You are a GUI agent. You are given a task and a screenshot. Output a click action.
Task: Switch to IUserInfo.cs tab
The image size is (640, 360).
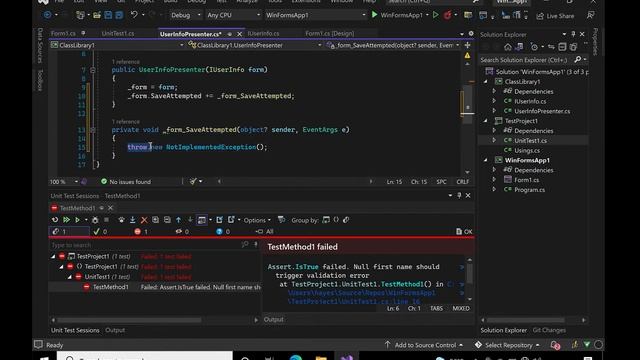click(263, 33)
